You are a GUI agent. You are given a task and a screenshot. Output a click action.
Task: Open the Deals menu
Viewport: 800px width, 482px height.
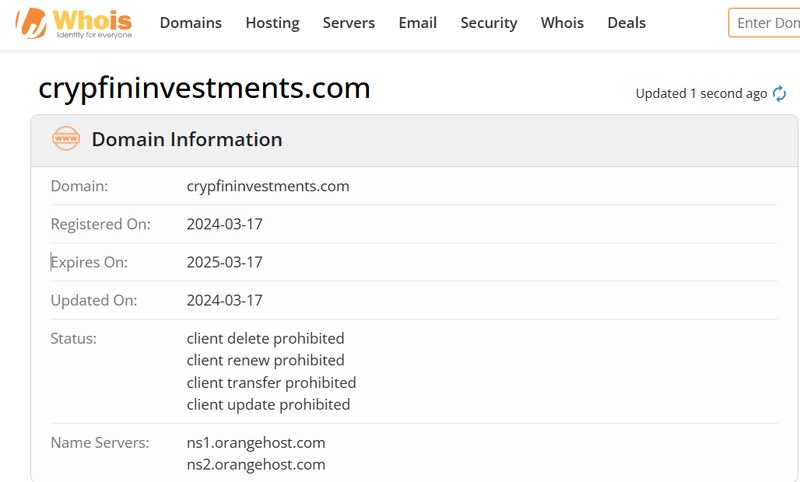click(627, 23)
